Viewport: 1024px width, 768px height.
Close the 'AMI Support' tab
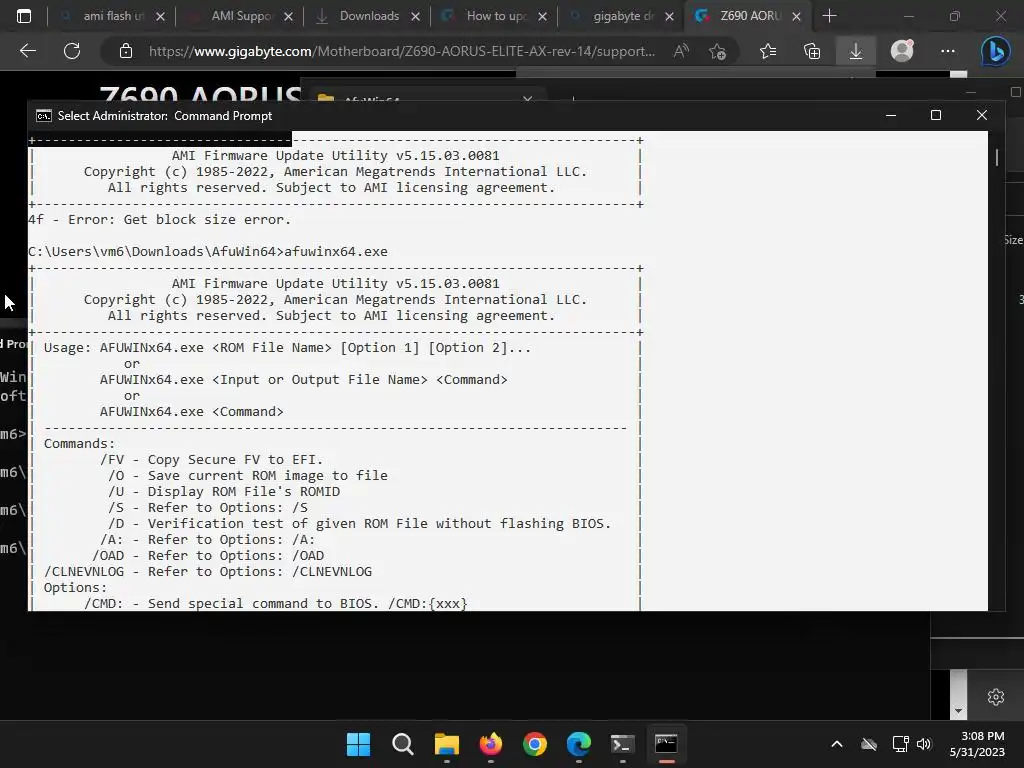tap(289, 16)
